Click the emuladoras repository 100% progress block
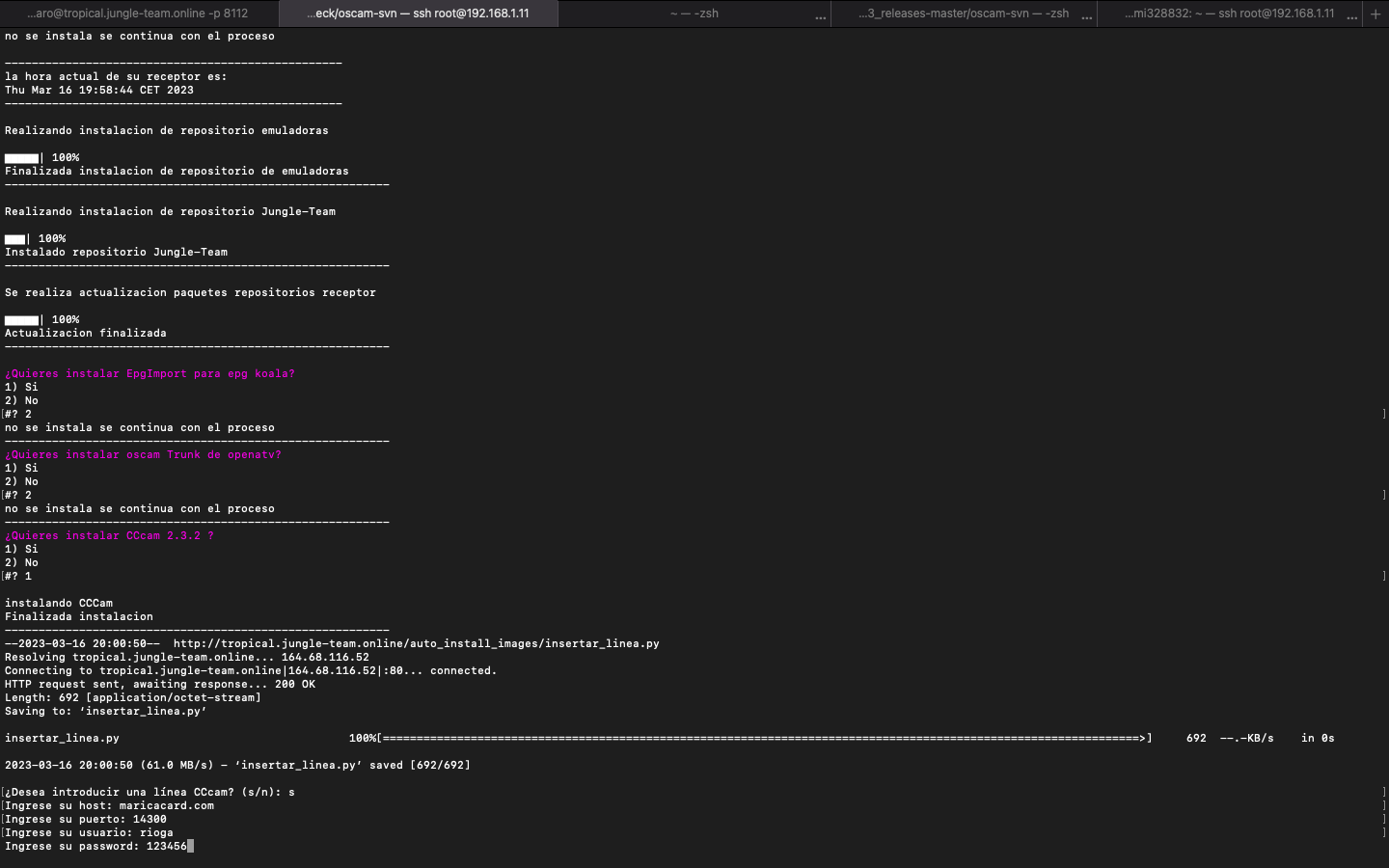This screenshot has width=1389, height=868. click(x=22, y=157)
